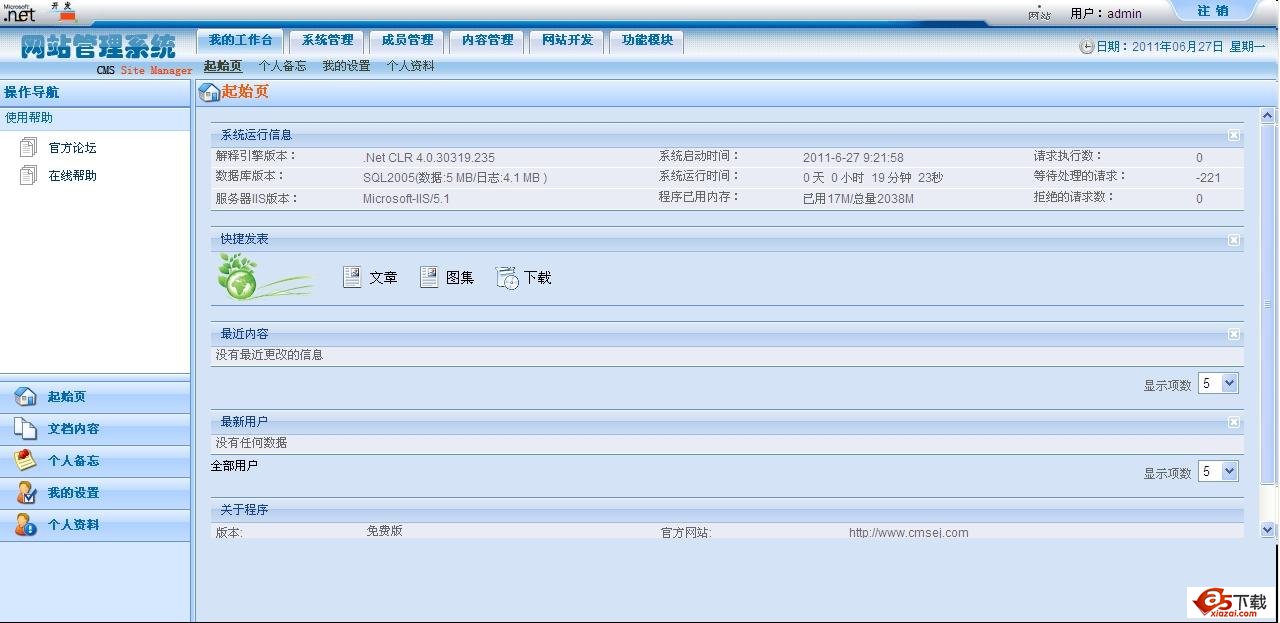
Task: Open the http://www.cmsej.com website link
Action: (908, 533)
